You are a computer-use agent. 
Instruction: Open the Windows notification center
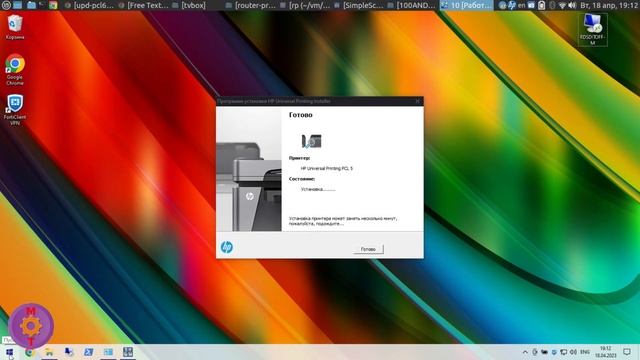(627, 352)
